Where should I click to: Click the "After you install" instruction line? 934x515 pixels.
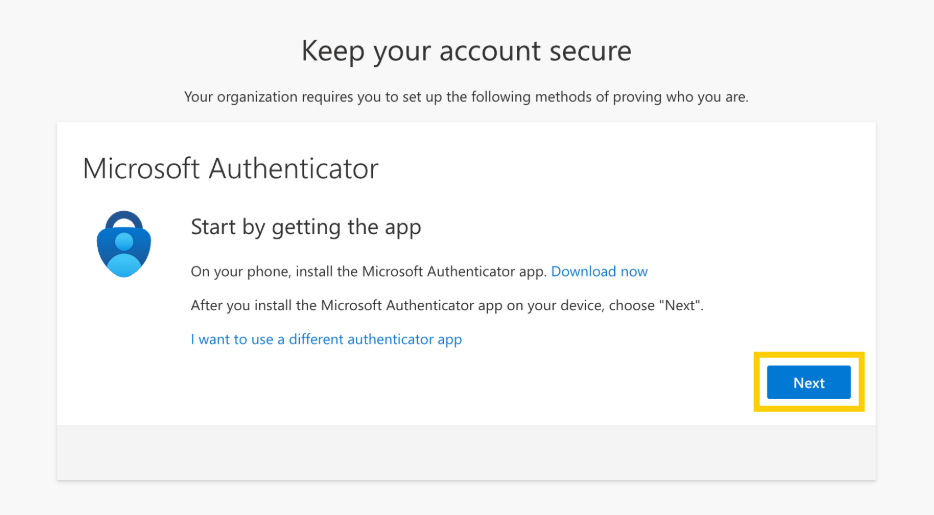point(447,305)
